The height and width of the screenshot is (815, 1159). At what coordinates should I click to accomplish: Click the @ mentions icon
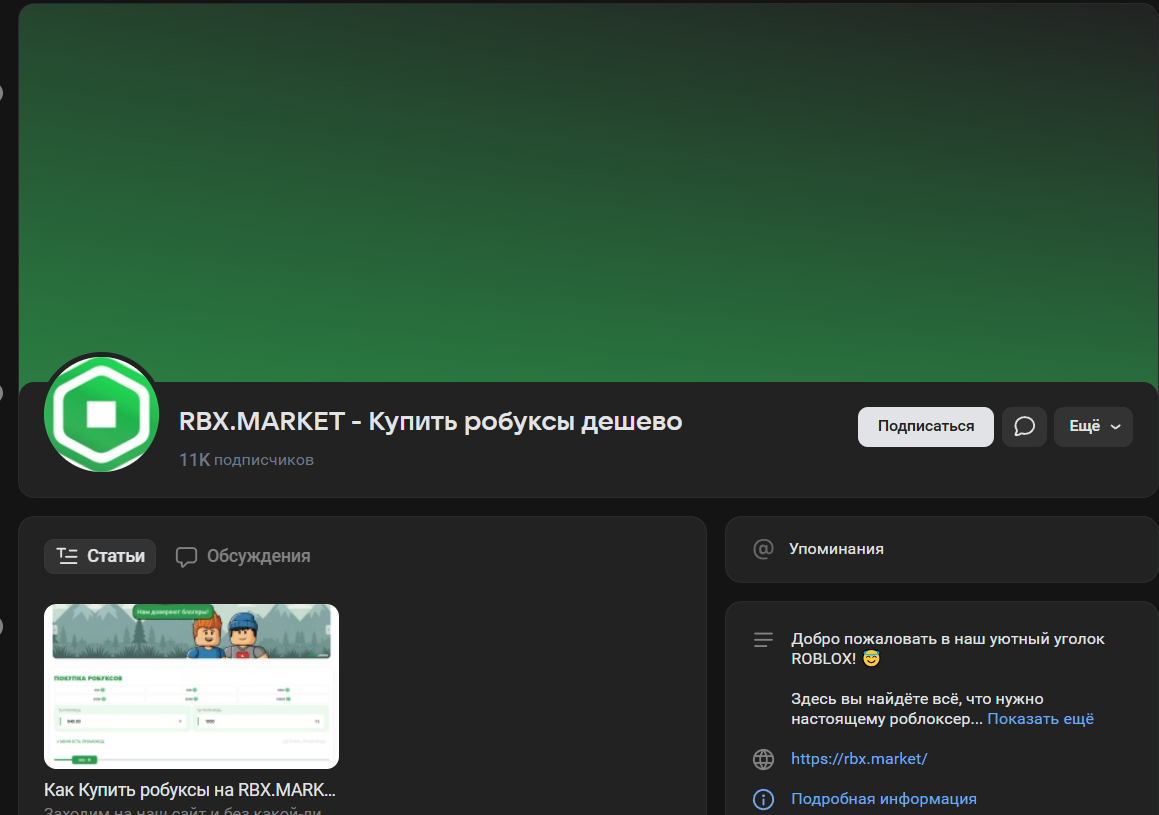764,549
